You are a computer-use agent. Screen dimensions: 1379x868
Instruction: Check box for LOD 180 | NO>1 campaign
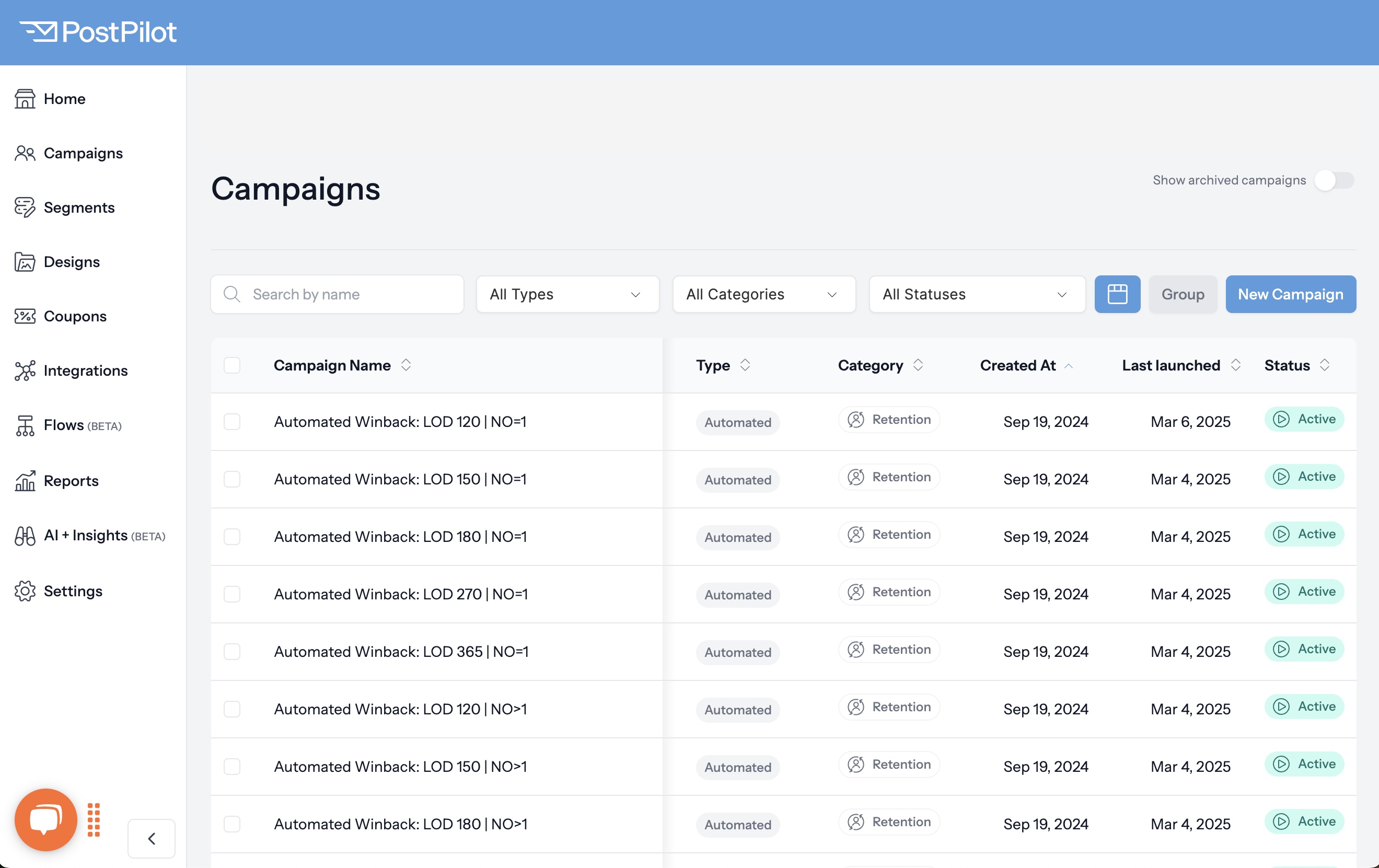pos(232,824)
